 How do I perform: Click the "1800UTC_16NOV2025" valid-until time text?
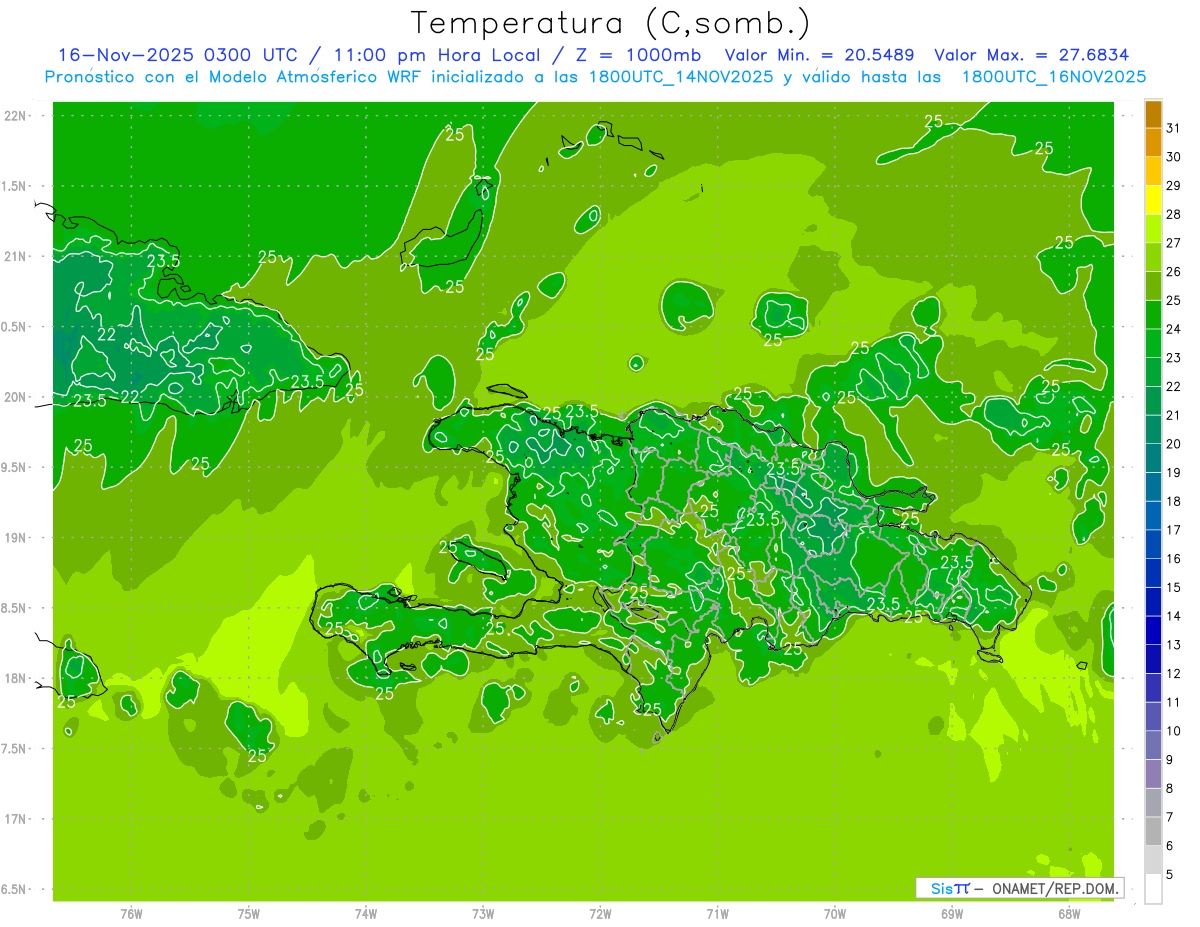point(1053,77)
